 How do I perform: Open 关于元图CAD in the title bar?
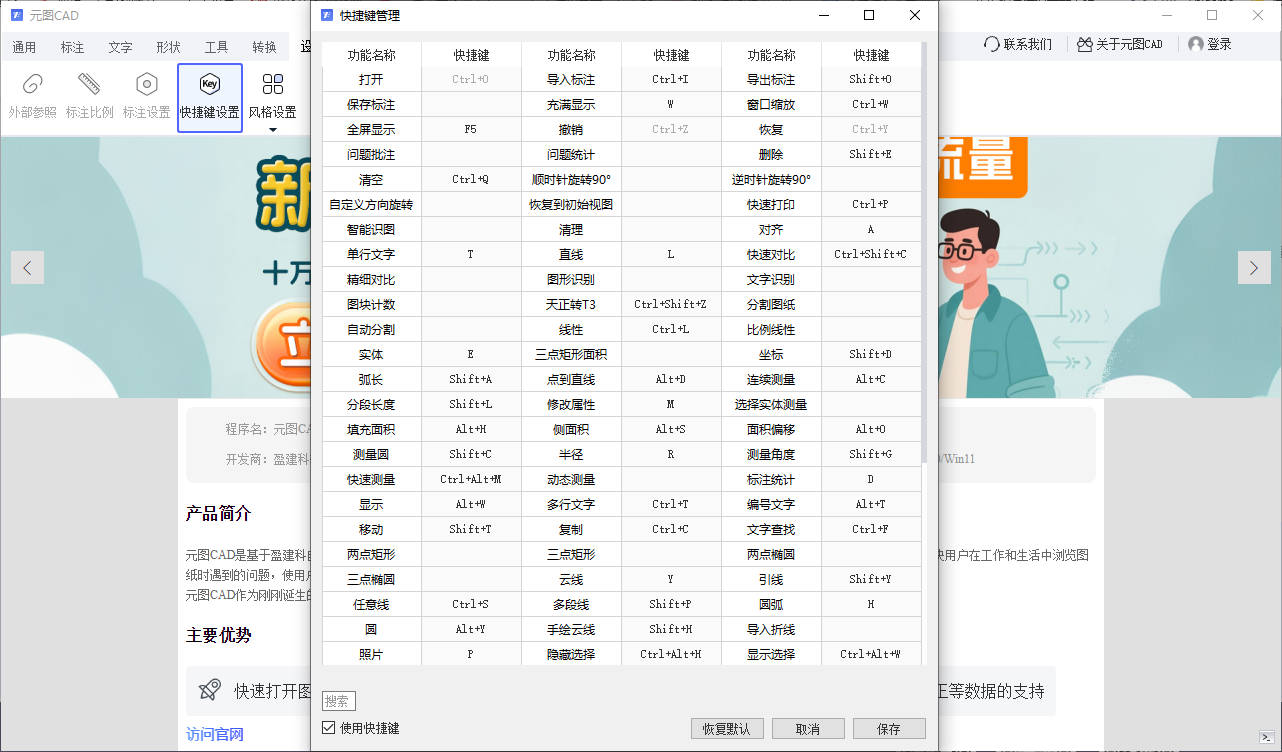1120,44
